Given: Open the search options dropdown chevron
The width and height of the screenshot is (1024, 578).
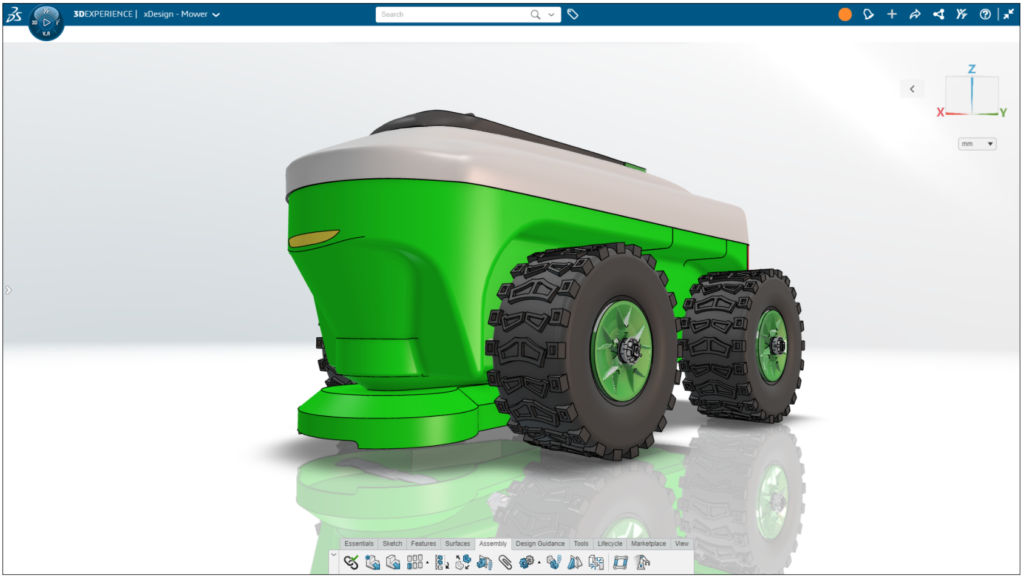Looking at the screenshot, I should pos(550,15).
